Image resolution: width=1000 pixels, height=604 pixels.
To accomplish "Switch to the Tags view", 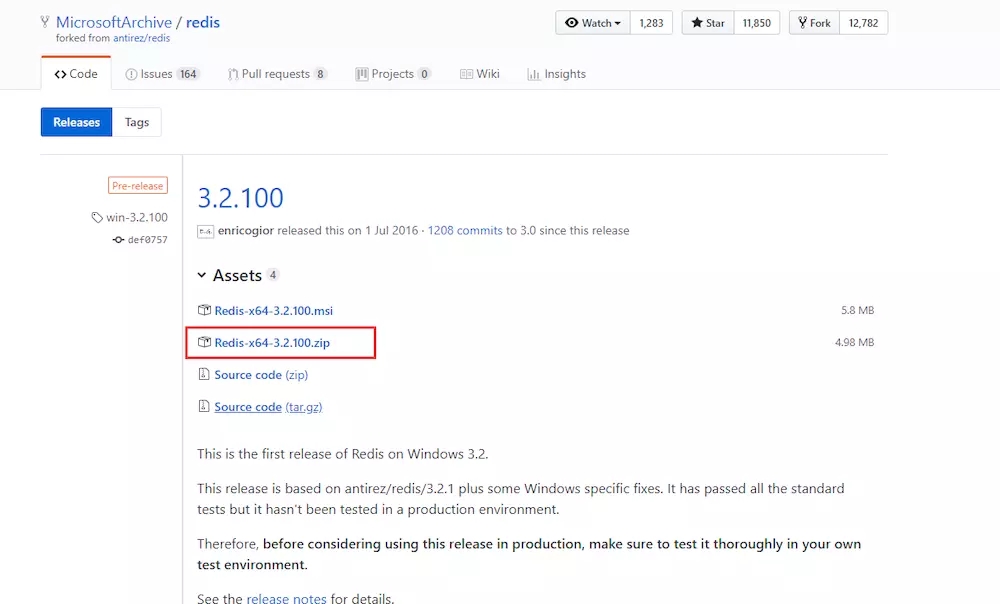I will [137, 122].
